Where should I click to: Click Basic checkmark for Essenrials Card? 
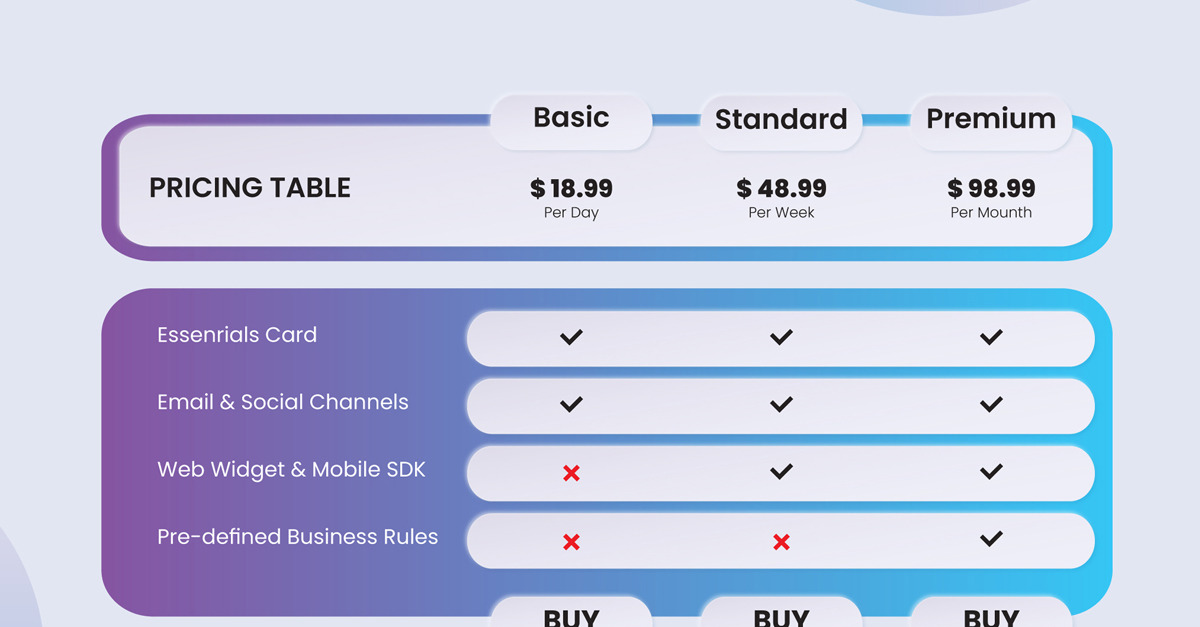click(x=571, y=337)
